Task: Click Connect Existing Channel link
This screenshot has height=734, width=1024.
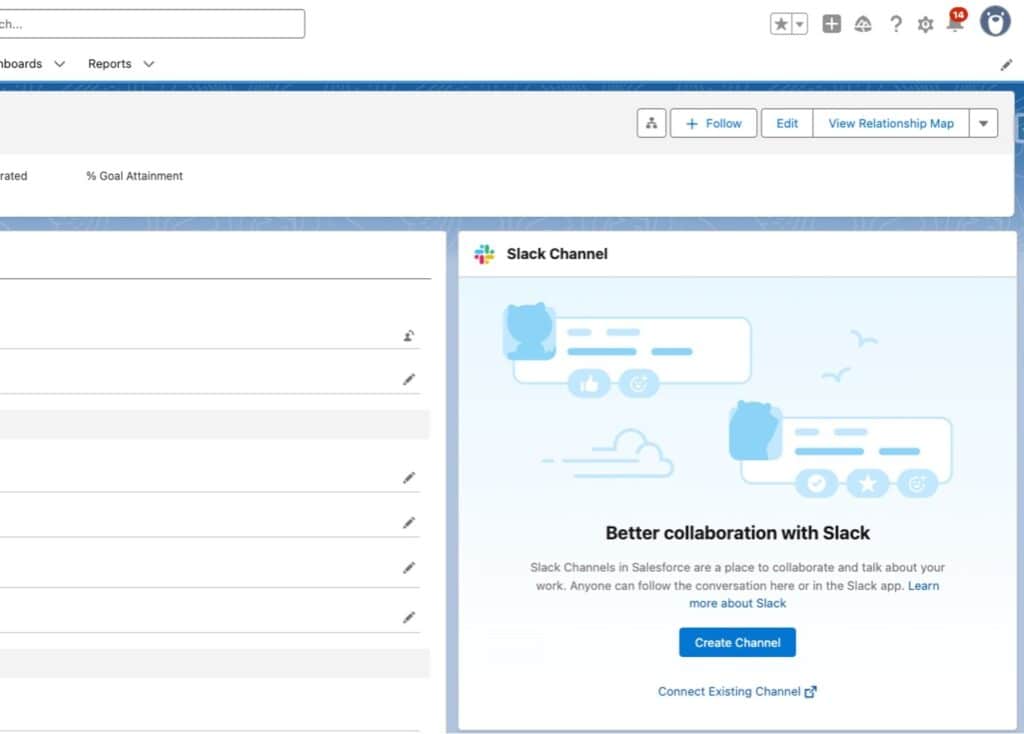Action: [x=730, y=691]
